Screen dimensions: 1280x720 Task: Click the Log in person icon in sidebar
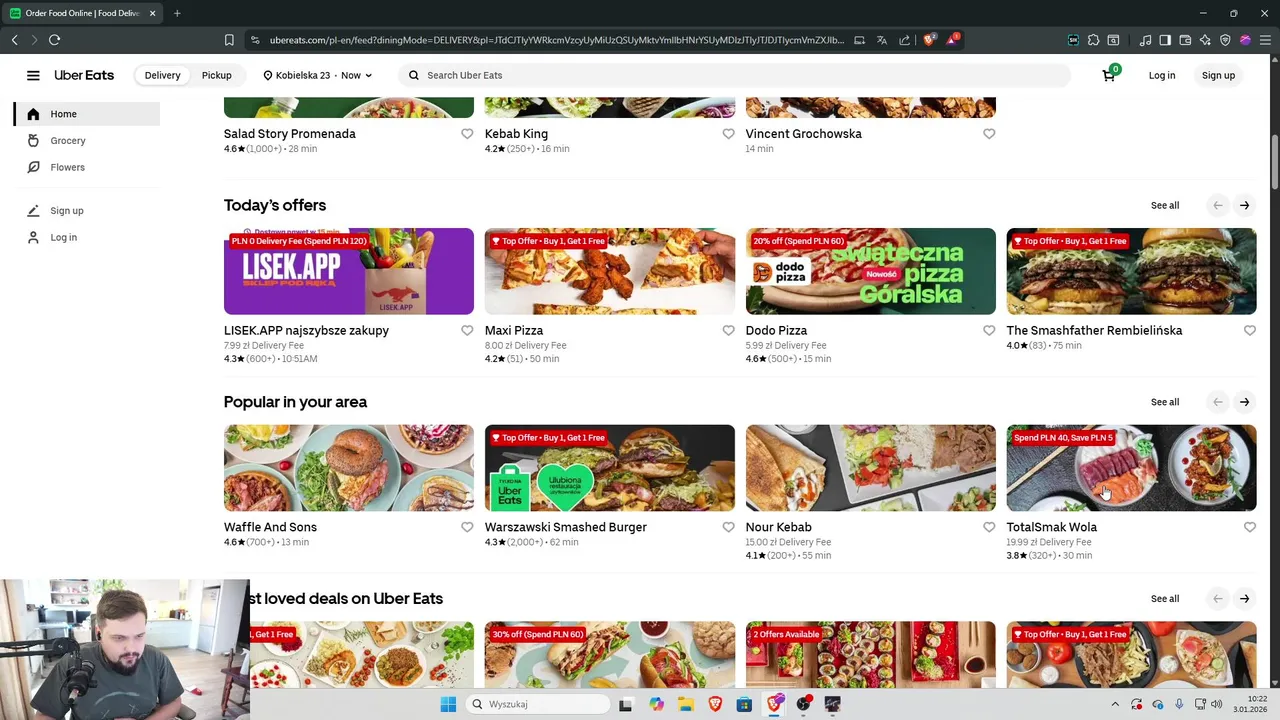[33, 237]
